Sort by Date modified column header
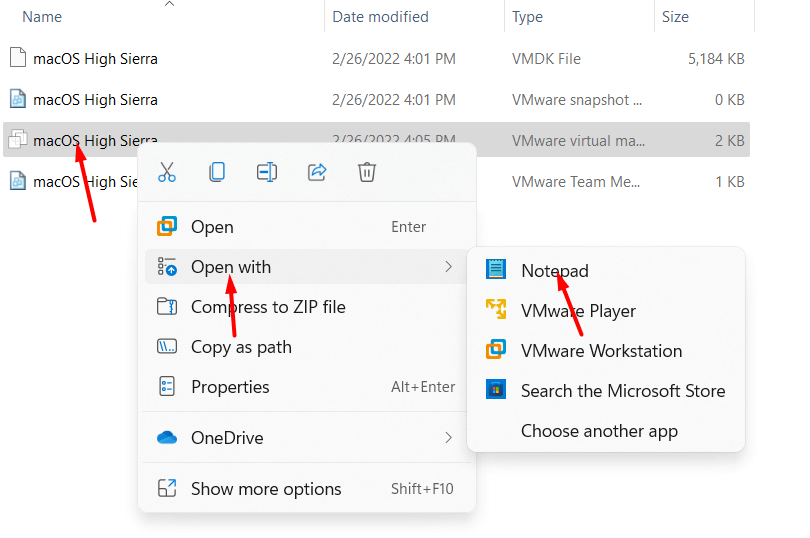 [380, 17]
